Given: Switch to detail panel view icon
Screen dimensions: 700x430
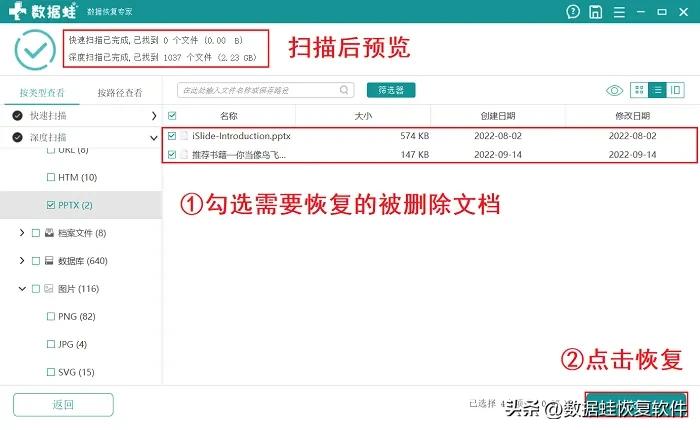Looking at the screenshot, I should click(x=675, y=90).
